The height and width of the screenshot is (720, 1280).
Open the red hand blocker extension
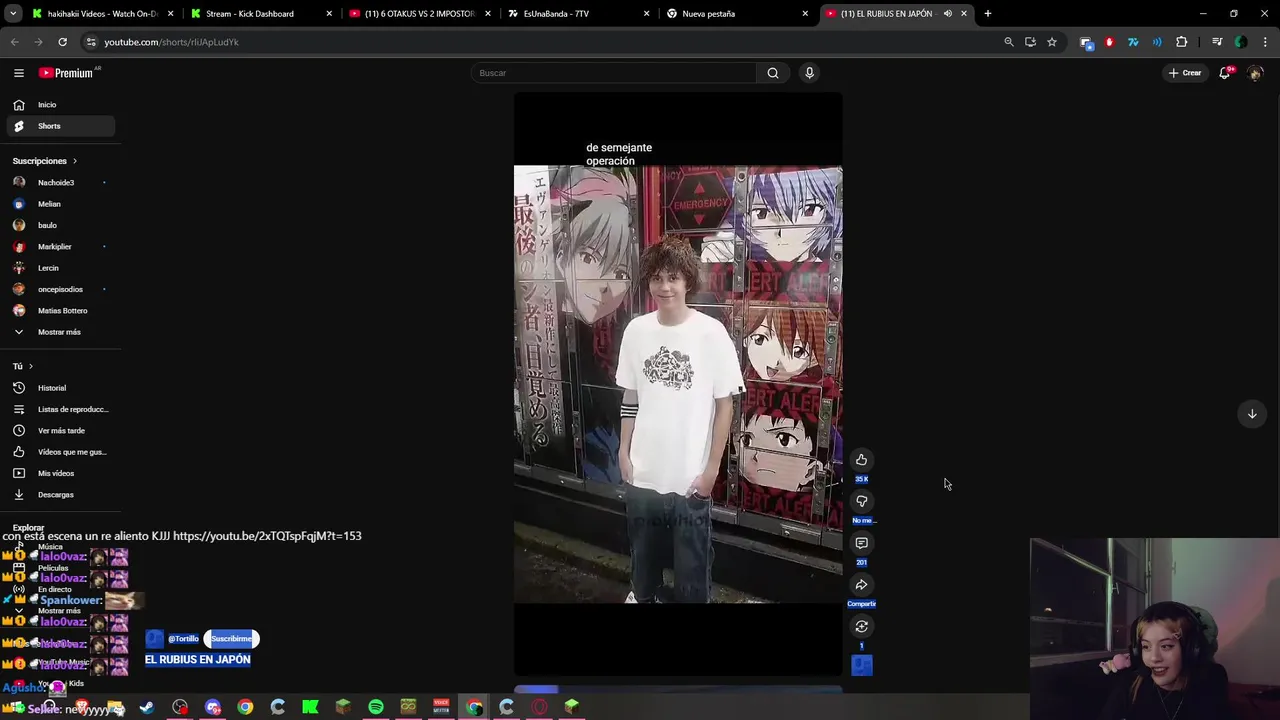[x=1109, y=42]
